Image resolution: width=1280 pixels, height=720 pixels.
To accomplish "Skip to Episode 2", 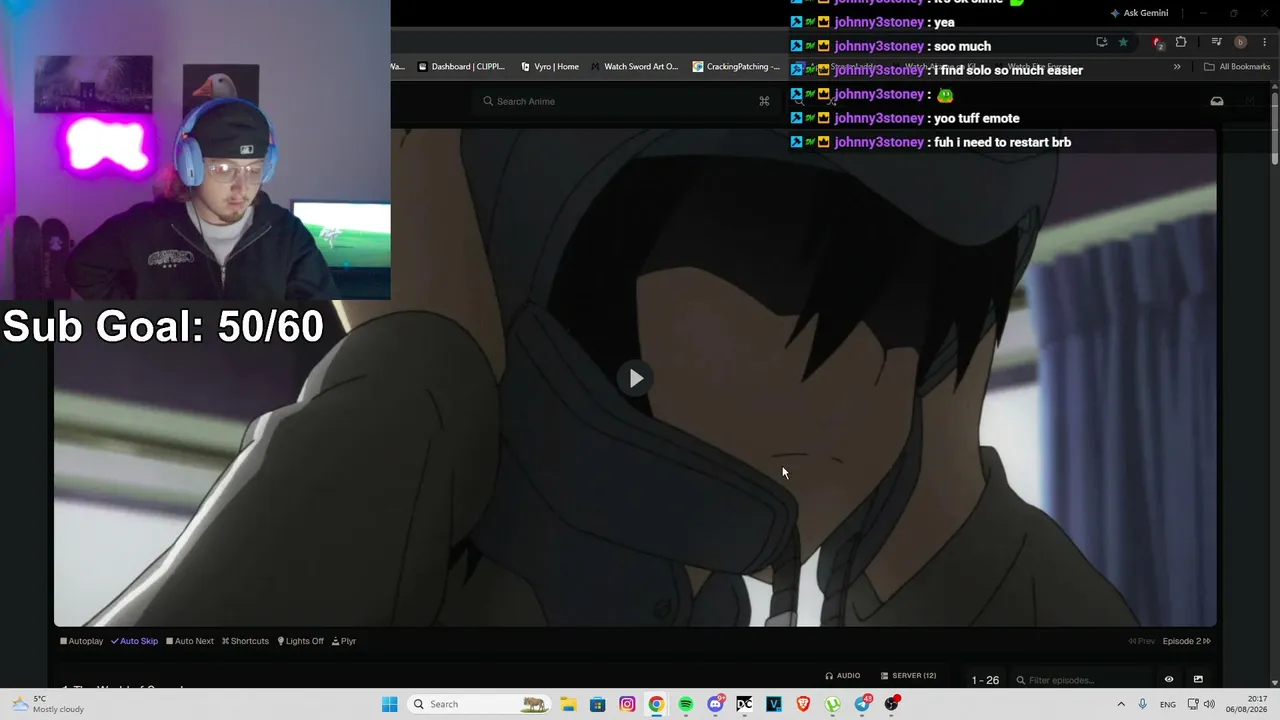I will click(x=1187, y=641).
